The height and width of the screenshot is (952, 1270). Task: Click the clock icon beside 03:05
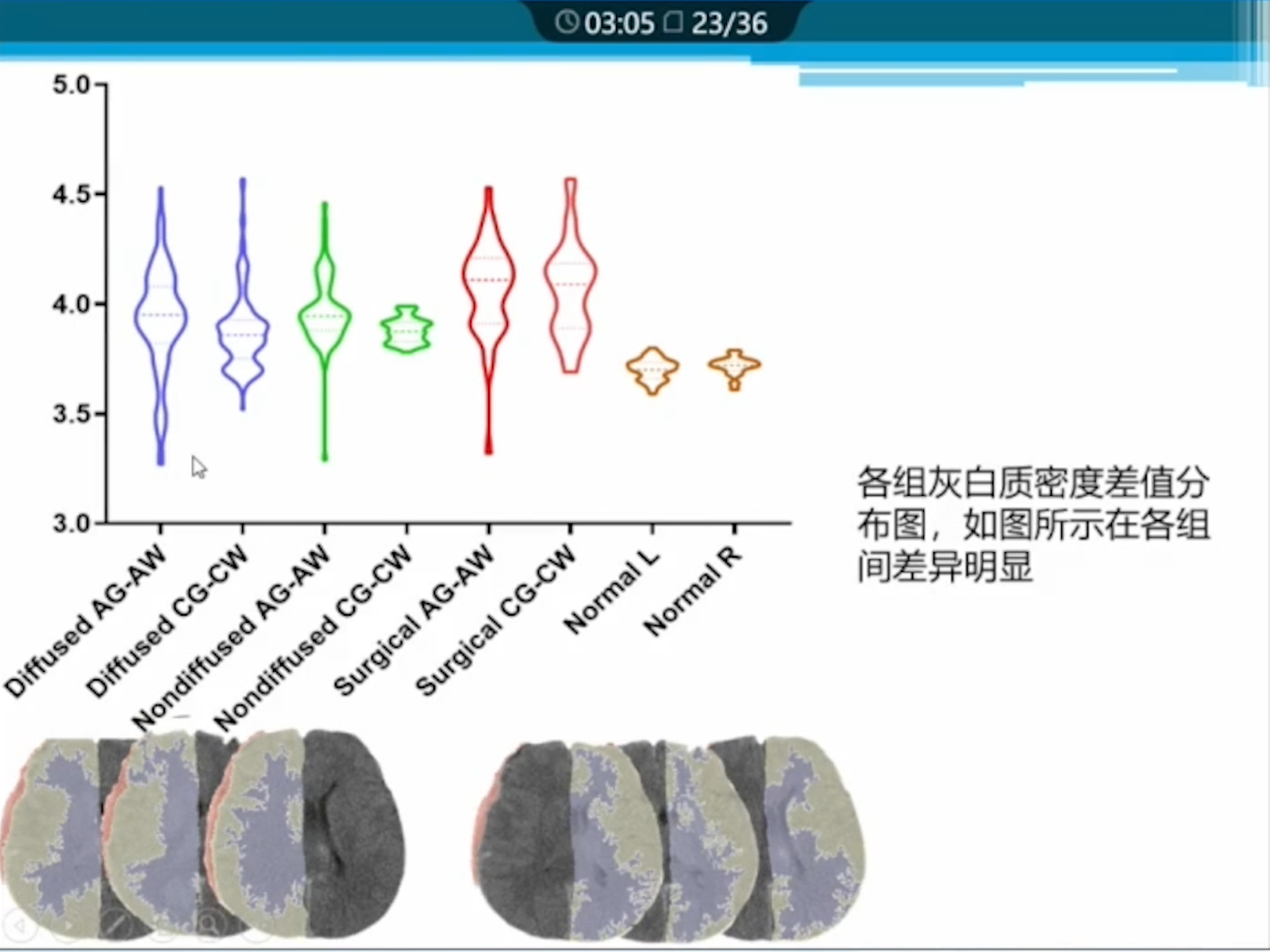click(566, 22)
